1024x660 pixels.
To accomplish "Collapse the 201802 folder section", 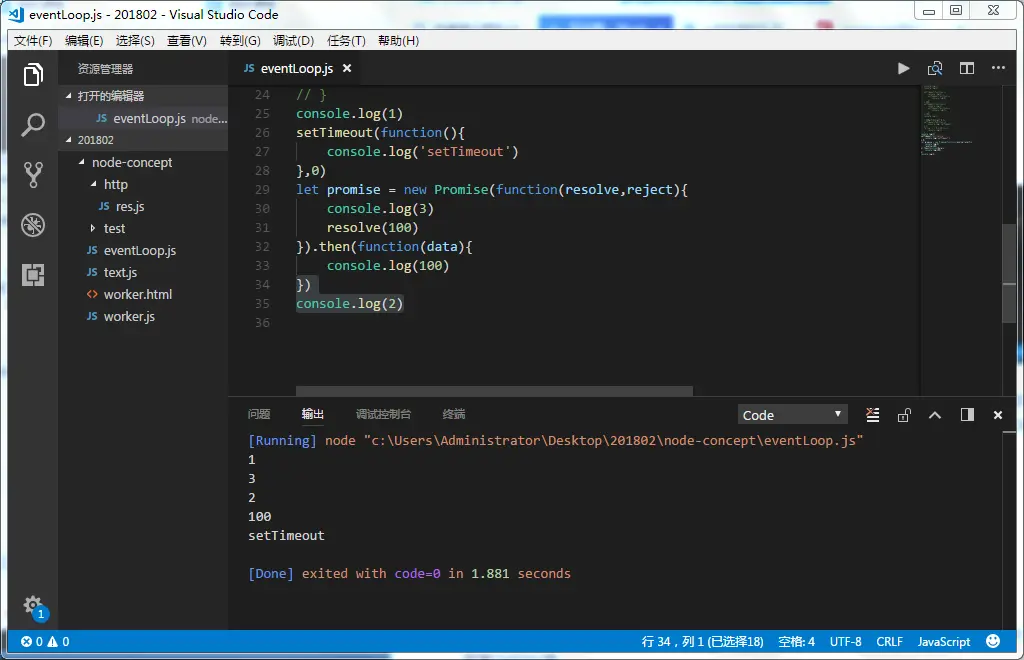I will 69,140.
